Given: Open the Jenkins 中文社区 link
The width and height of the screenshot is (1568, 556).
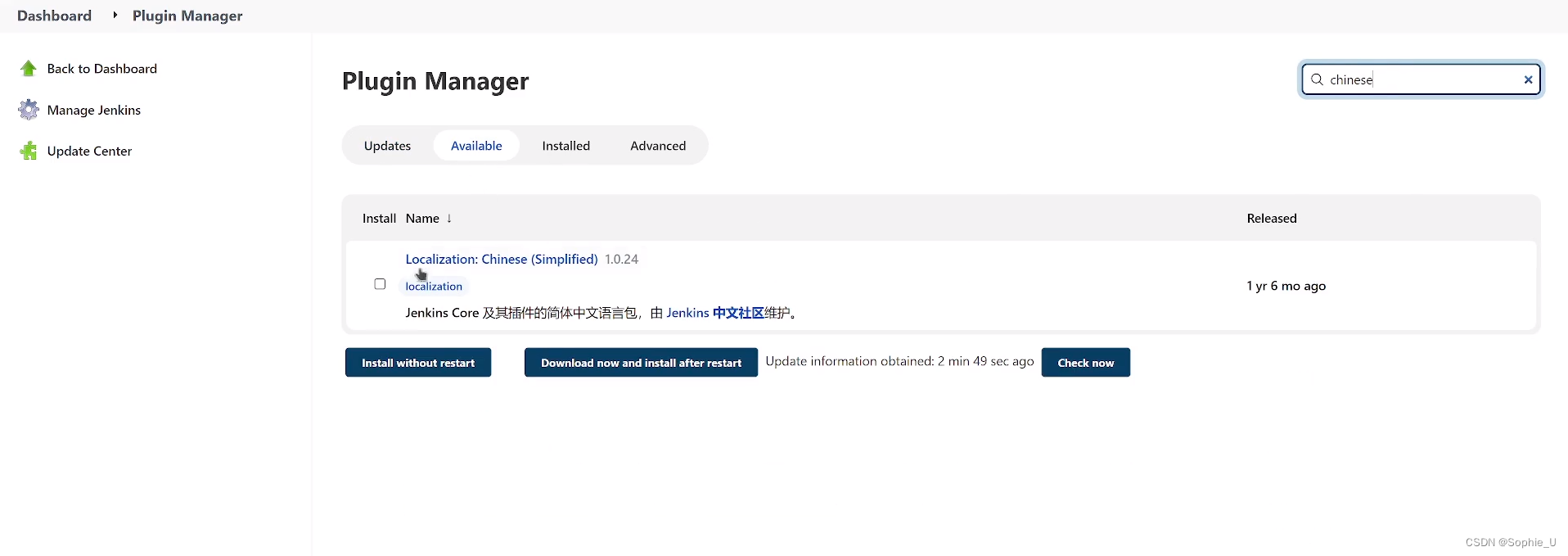Looking at the screenshot, I should pyautogui.click(x=715, y=313).
